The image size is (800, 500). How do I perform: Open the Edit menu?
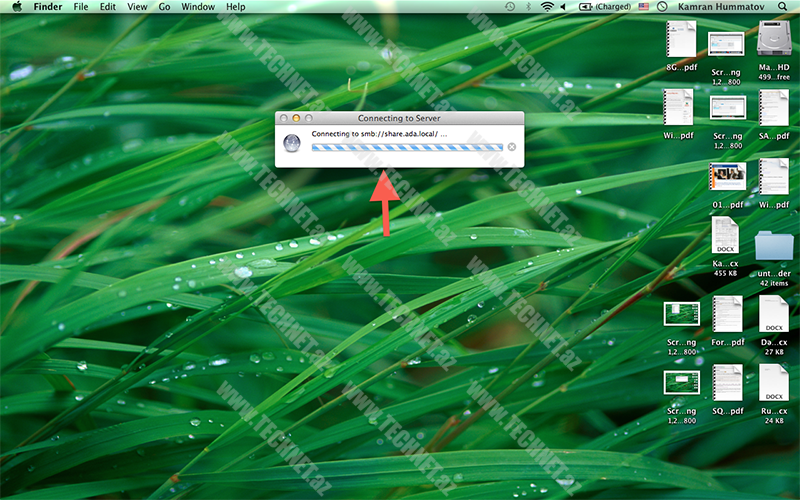coord(108,7)
